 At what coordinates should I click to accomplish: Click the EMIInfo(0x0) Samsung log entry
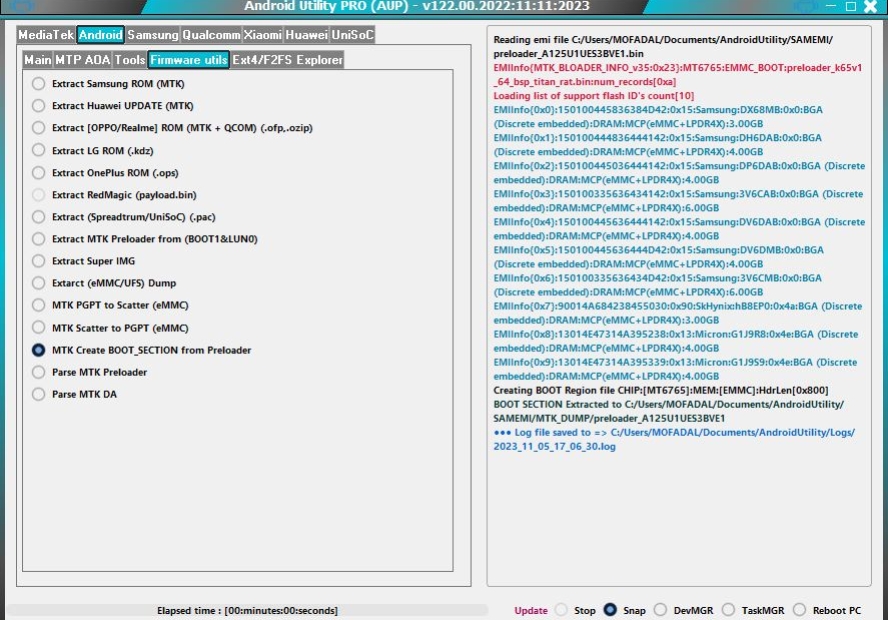658,117
